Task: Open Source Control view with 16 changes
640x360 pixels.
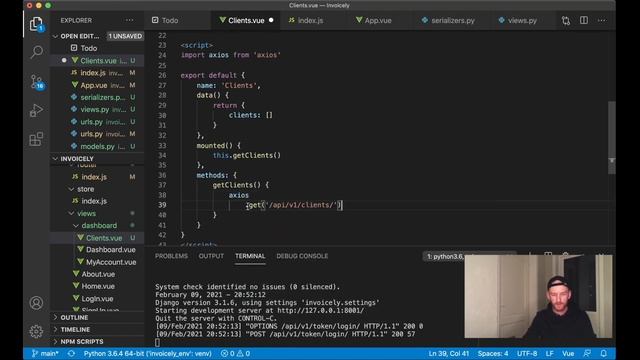Action: point(36,82)
